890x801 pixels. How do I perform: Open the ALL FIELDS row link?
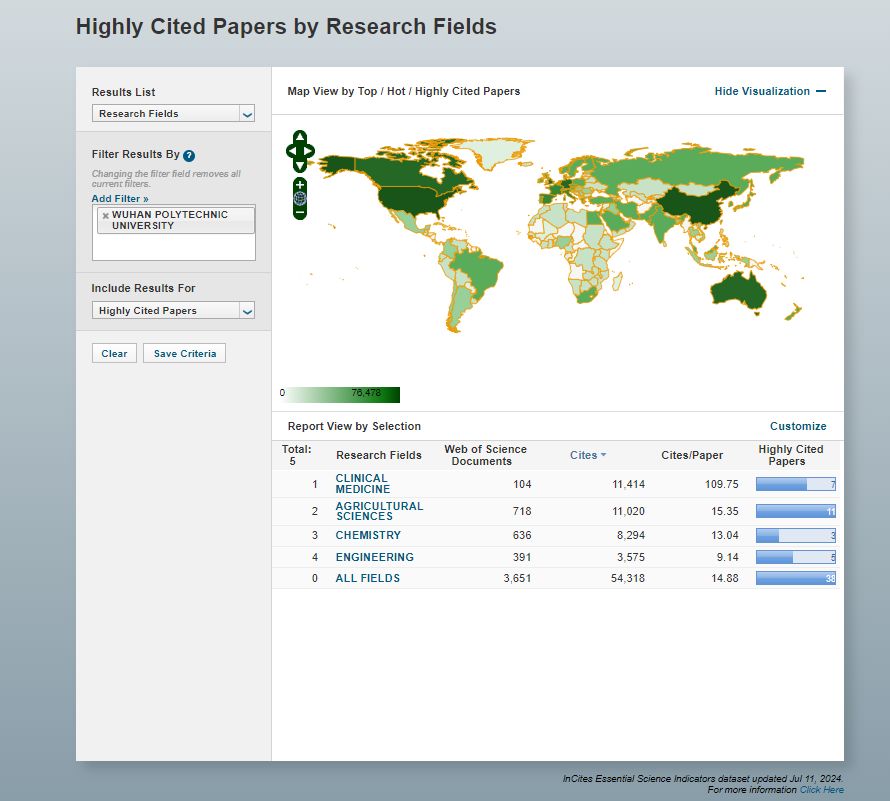point(368,578)
